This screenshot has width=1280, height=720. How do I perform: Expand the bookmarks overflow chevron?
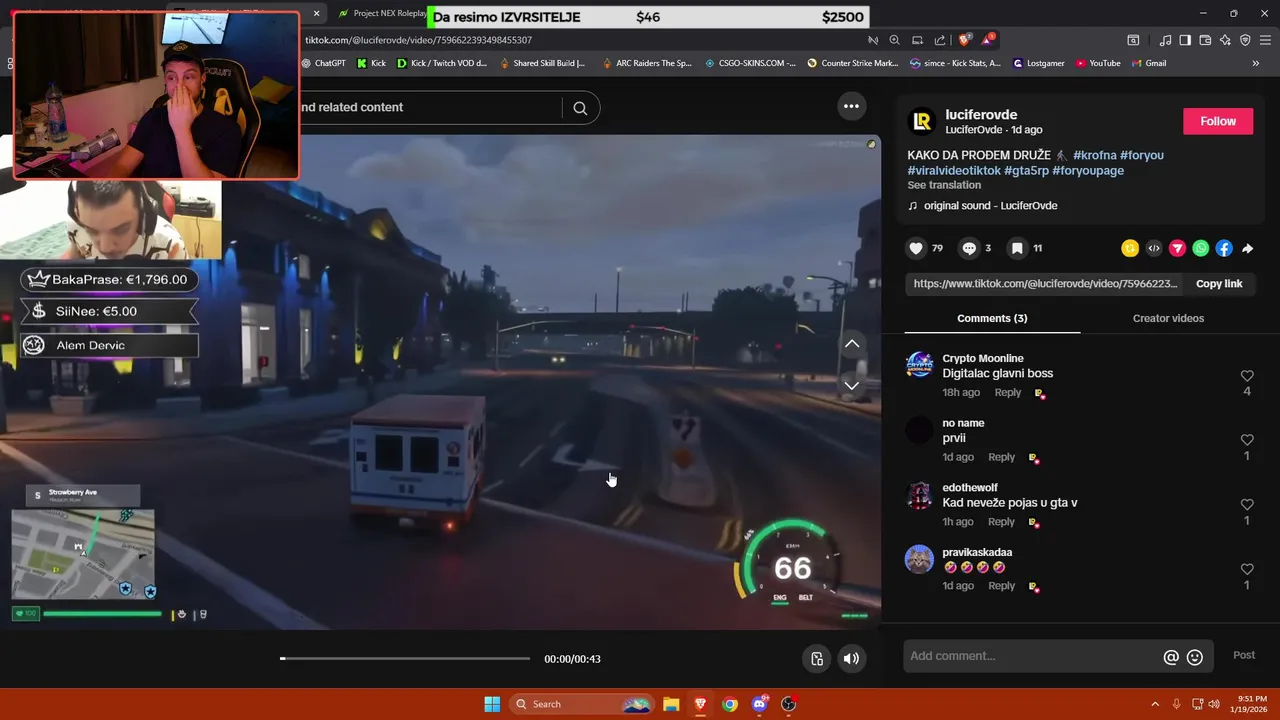[x=1255, y=63]
